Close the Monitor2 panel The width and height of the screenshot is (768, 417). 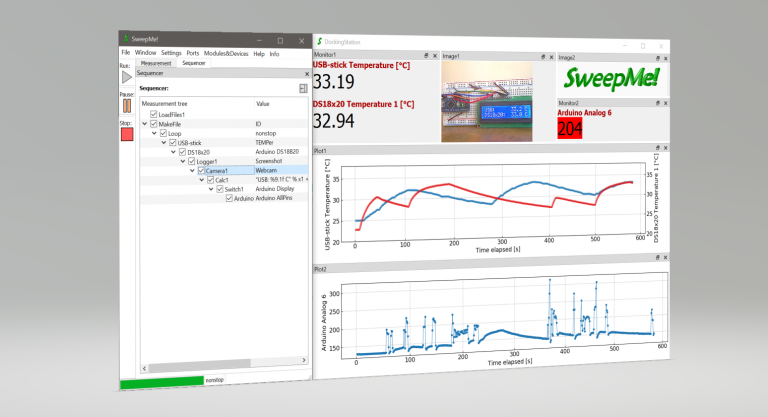[666, 103]
